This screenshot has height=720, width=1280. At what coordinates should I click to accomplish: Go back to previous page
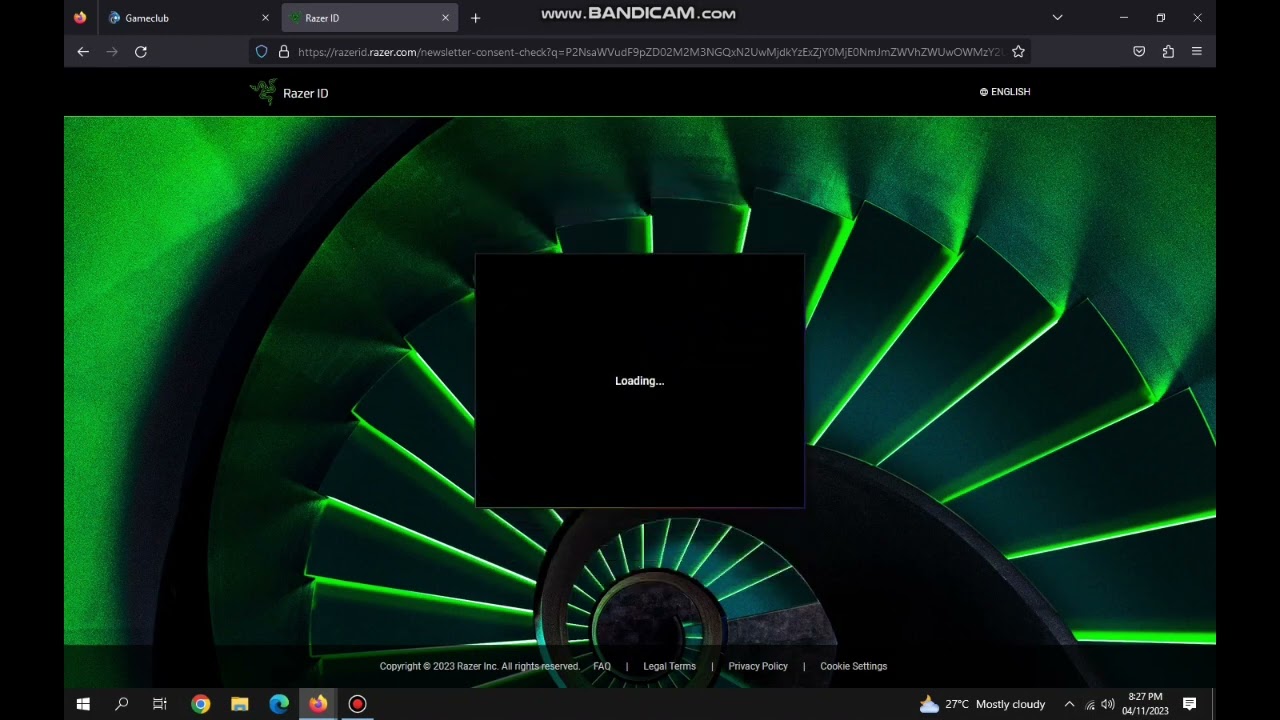tap(83, 52)
